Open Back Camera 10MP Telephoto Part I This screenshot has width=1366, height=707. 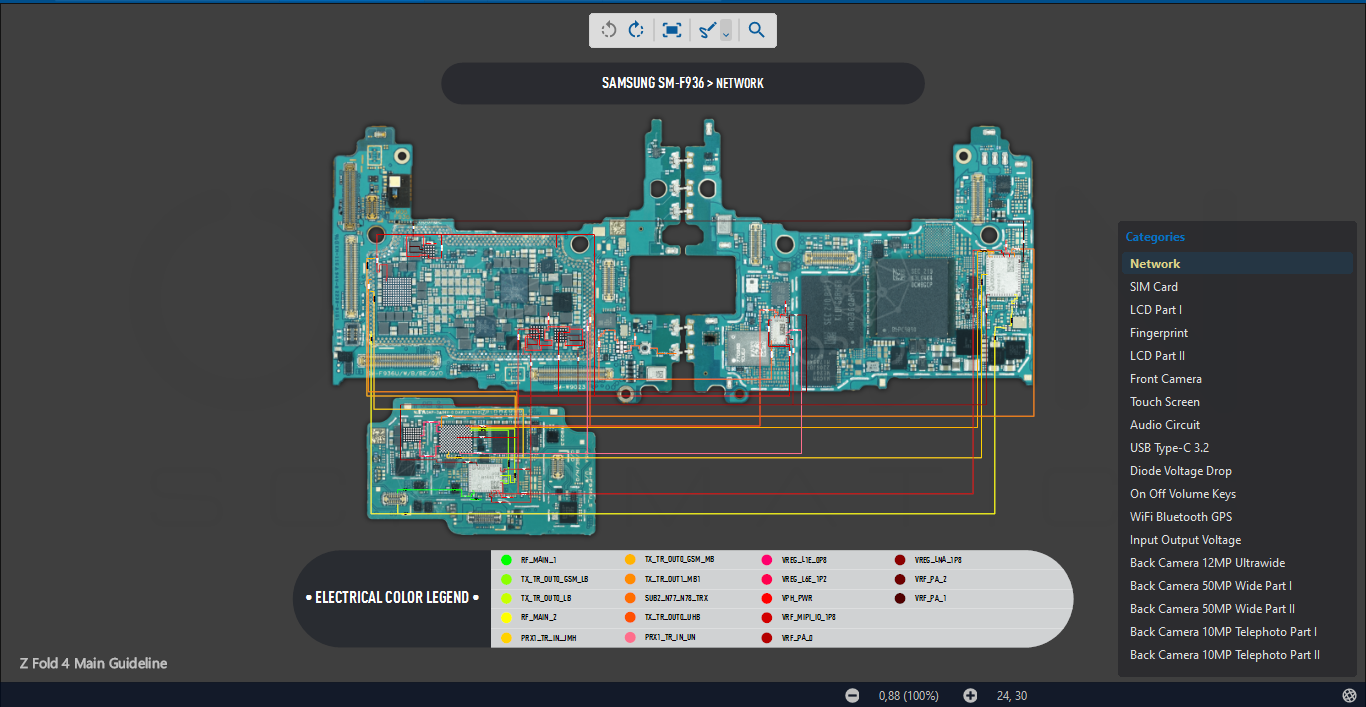(x=1237, y=632)
